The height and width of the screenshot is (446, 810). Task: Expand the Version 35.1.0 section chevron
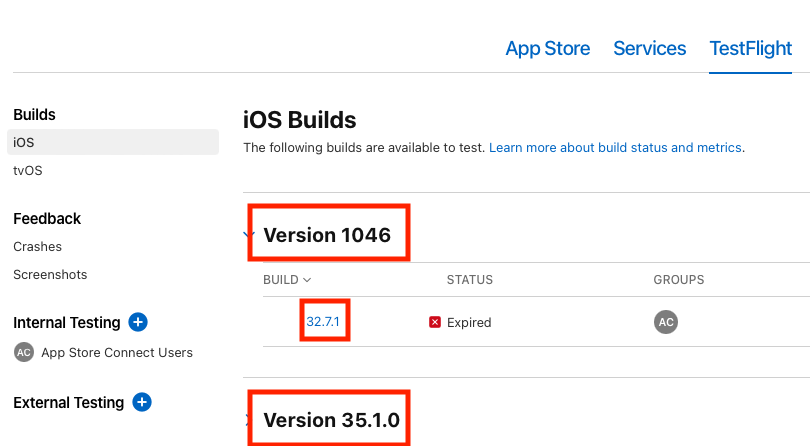[x=247, y=420]
